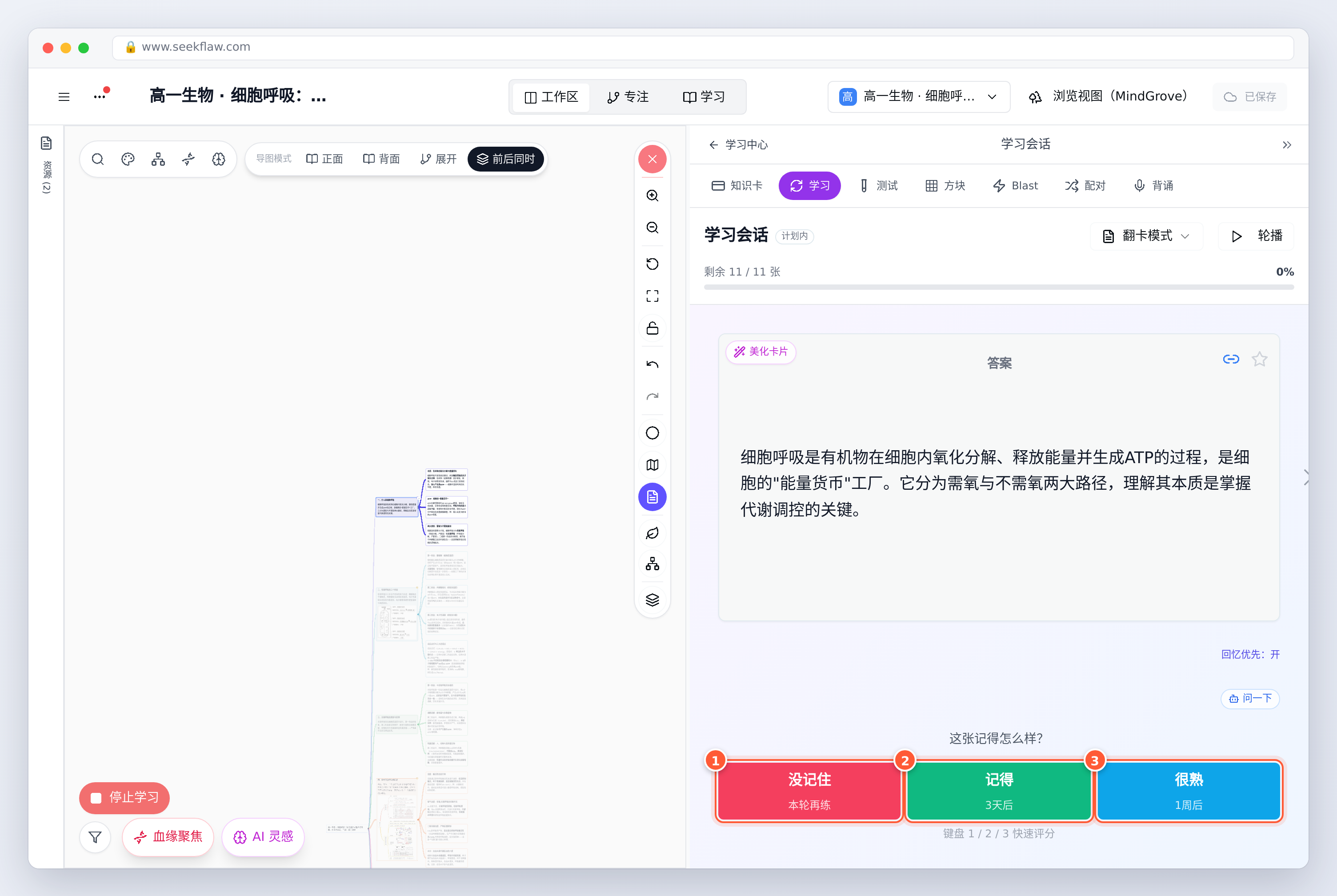The width and height of the screenshot is (1337, 896).
Task: Star this answer card as favorite
Action: [1260, 359]
